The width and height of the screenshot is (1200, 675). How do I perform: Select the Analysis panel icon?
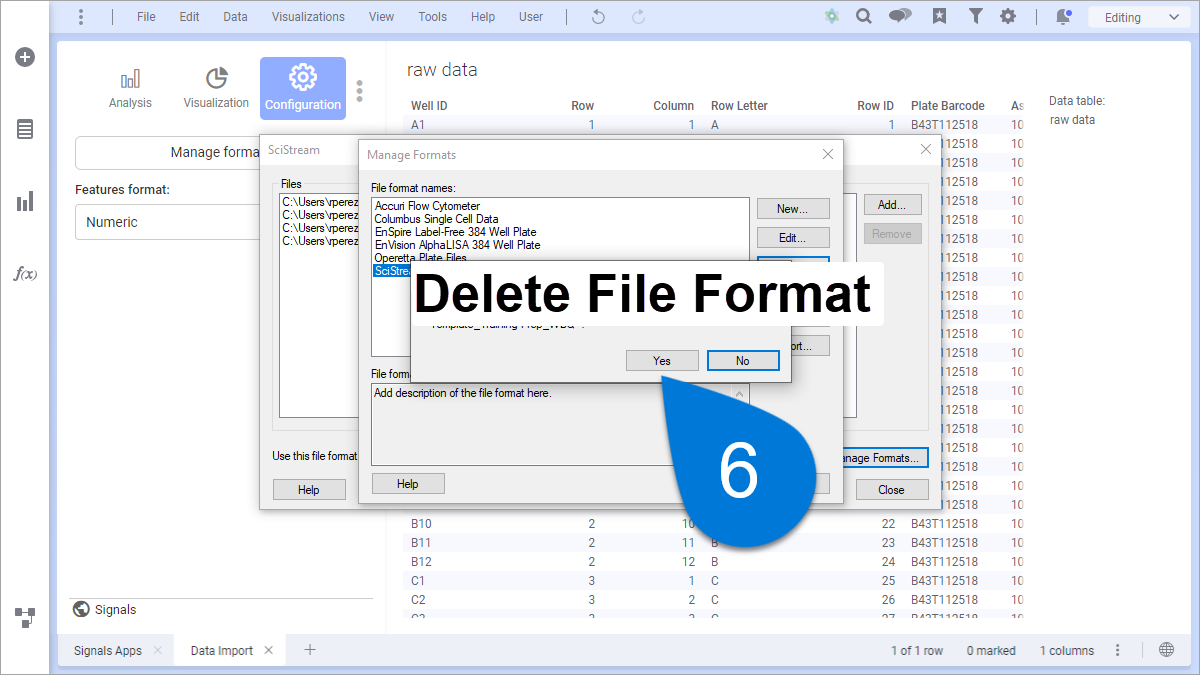click(130, 89)
